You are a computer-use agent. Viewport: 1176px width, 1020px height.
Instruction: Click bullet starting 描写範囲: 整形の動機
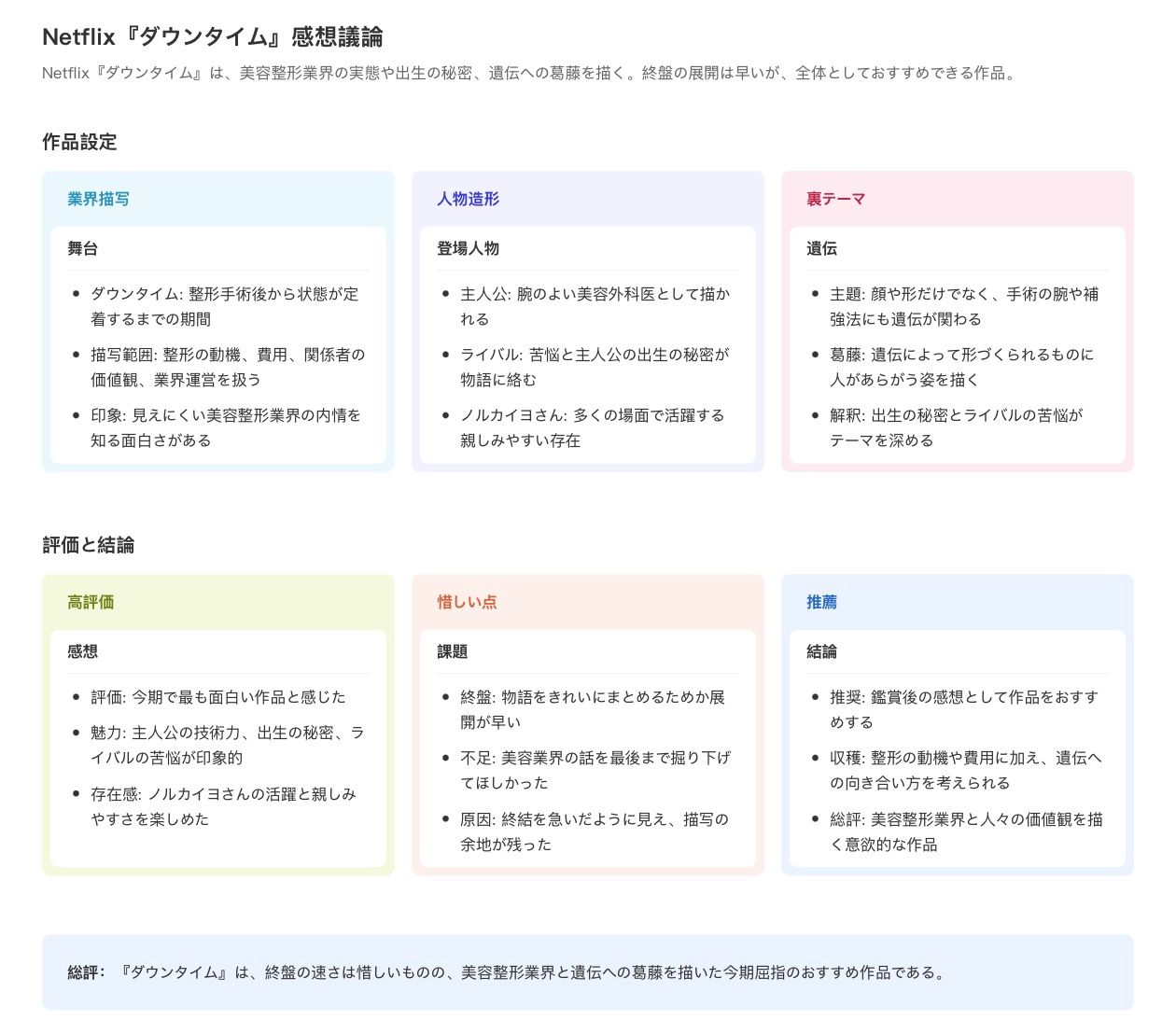coord(228,367)
